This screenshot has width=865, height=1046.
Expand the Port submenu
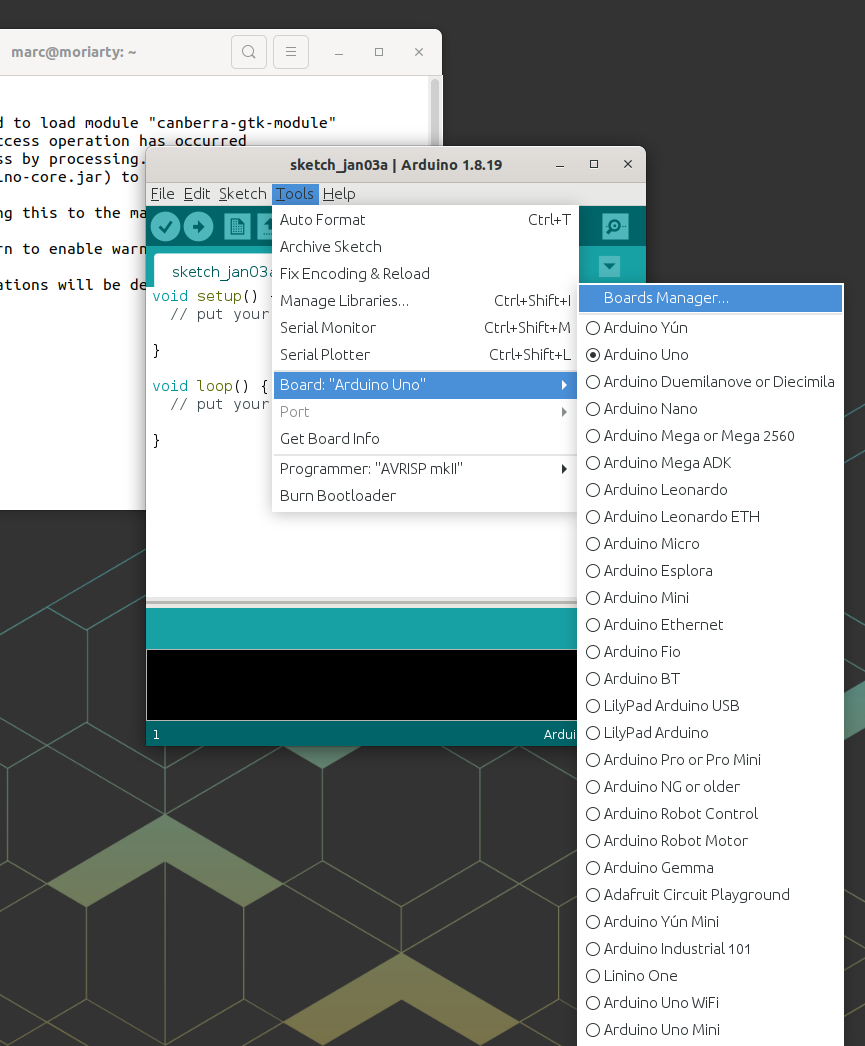pyautogui.click(x=425, y=412)
